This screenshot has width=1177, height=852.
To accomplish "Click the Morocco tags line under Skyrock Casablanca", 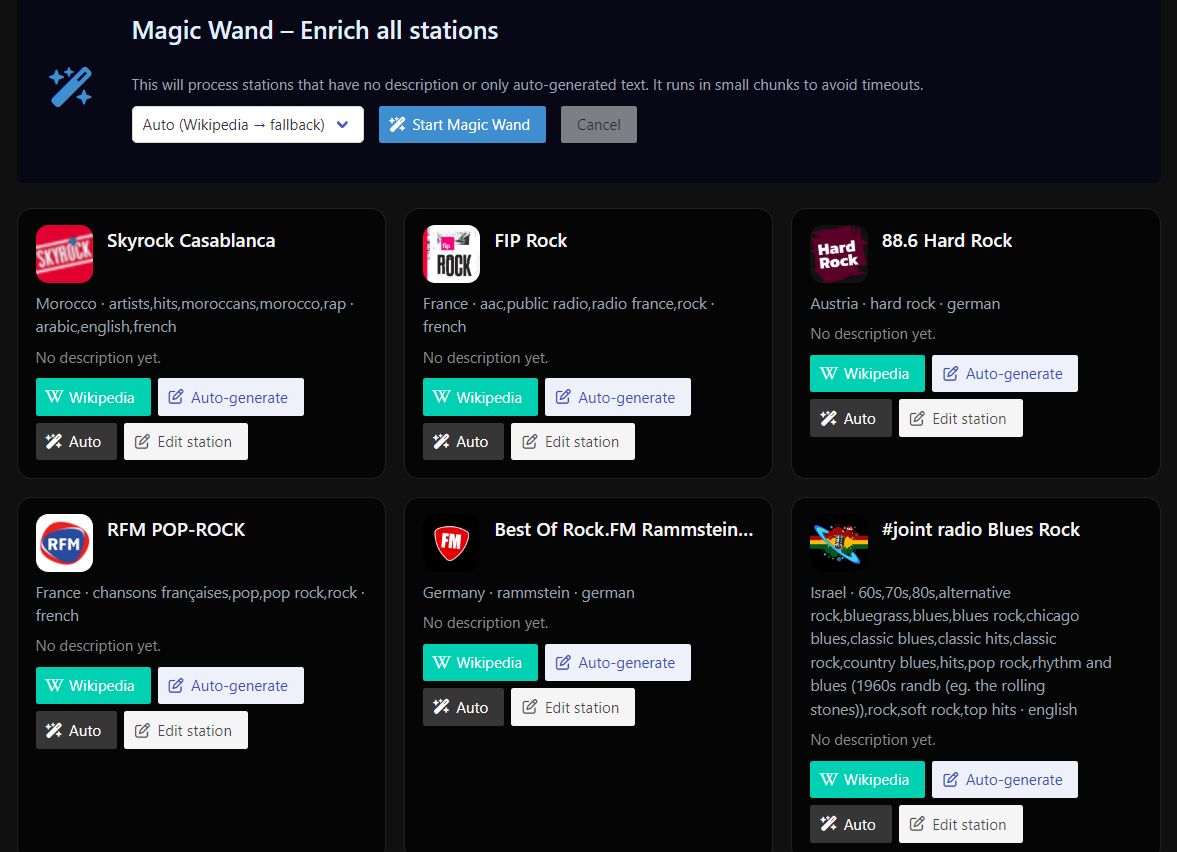I will coord(195,315).
